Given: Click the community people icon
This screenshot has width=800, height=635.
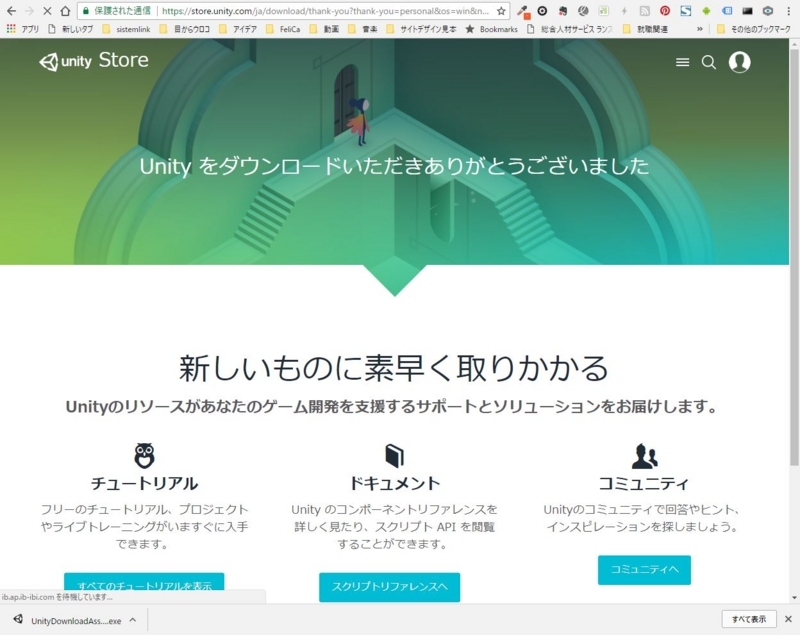Looking at the screenshot, I should [644, 455].
